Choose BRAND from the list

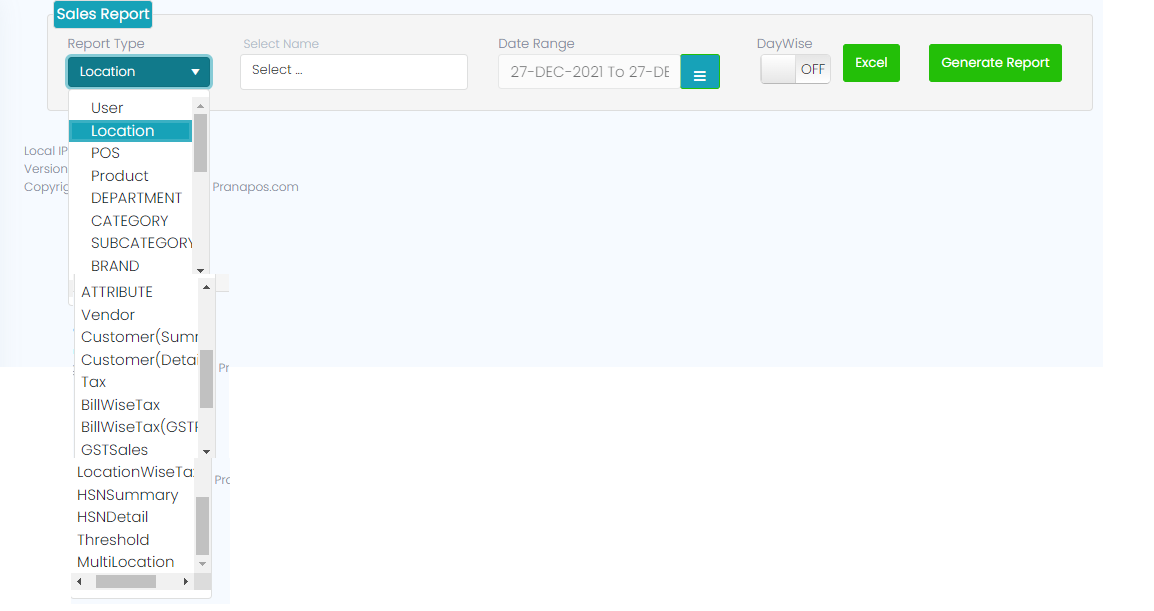pyautogui.click(x=115, y=266)
